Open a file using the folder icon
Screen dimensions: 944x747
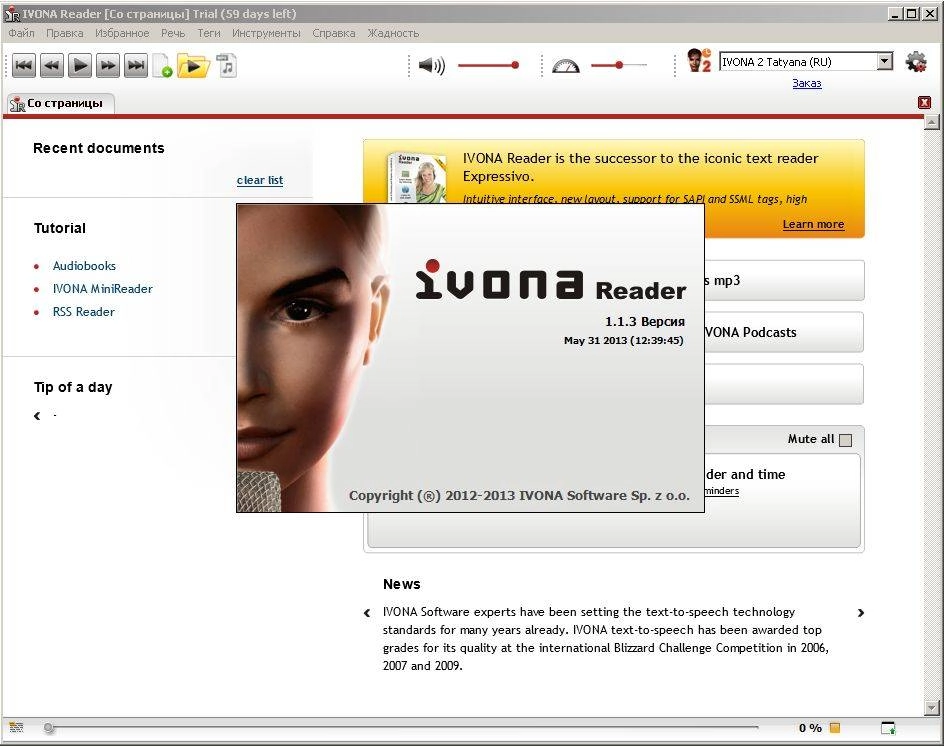click(x=191, y=65)
